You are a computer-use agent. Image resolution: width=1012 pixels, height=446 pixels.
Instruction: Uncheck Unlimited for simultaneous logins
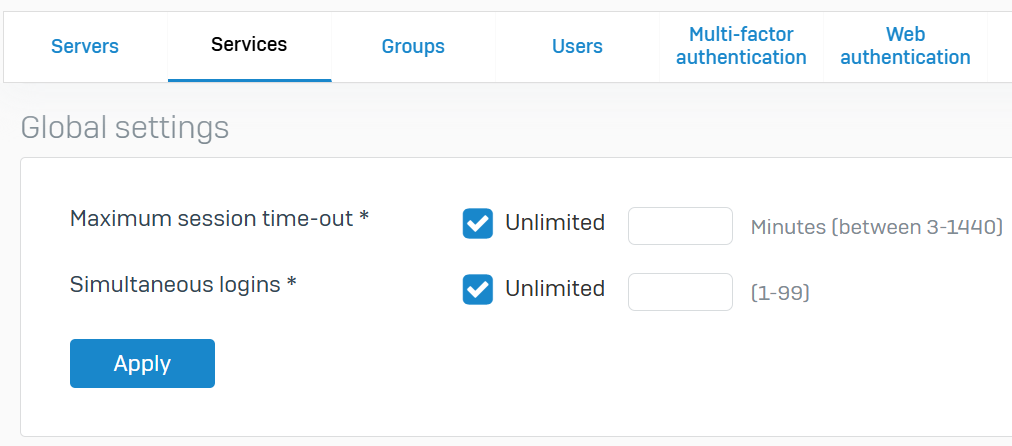coord(478,289)
